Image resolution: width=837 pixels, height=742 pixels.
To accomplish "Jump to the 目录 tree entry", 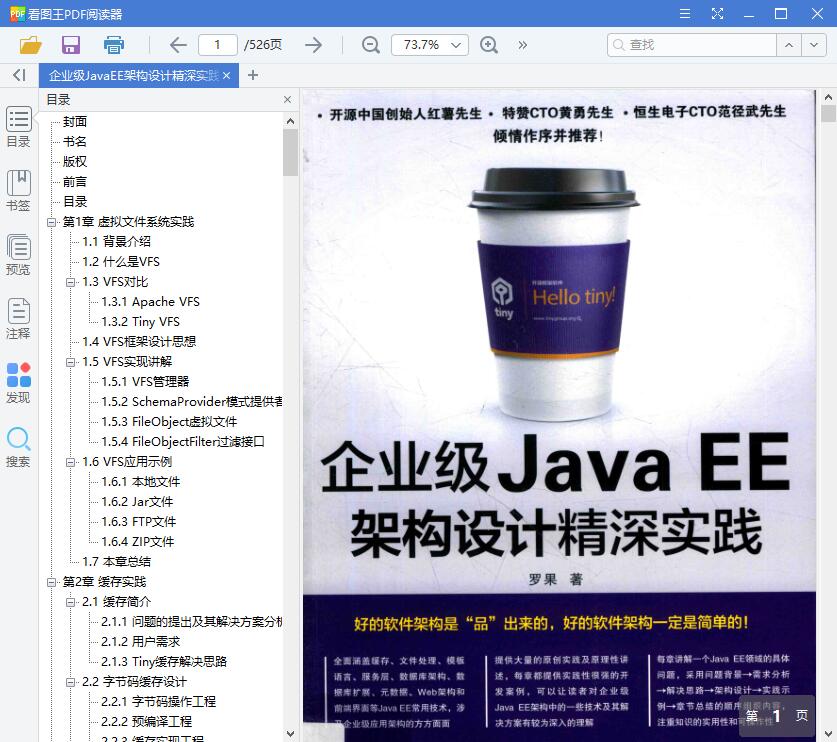I will pyautogui.click(x=75, y=202).
